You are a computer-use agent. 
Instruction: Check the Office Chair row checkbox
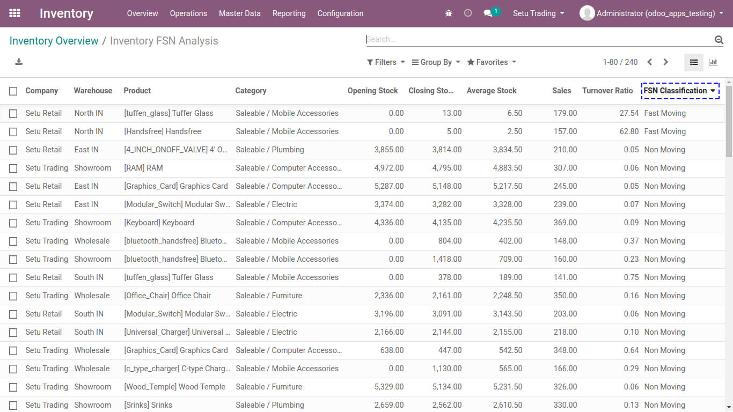pyautogui.click(x=13, y=296)
